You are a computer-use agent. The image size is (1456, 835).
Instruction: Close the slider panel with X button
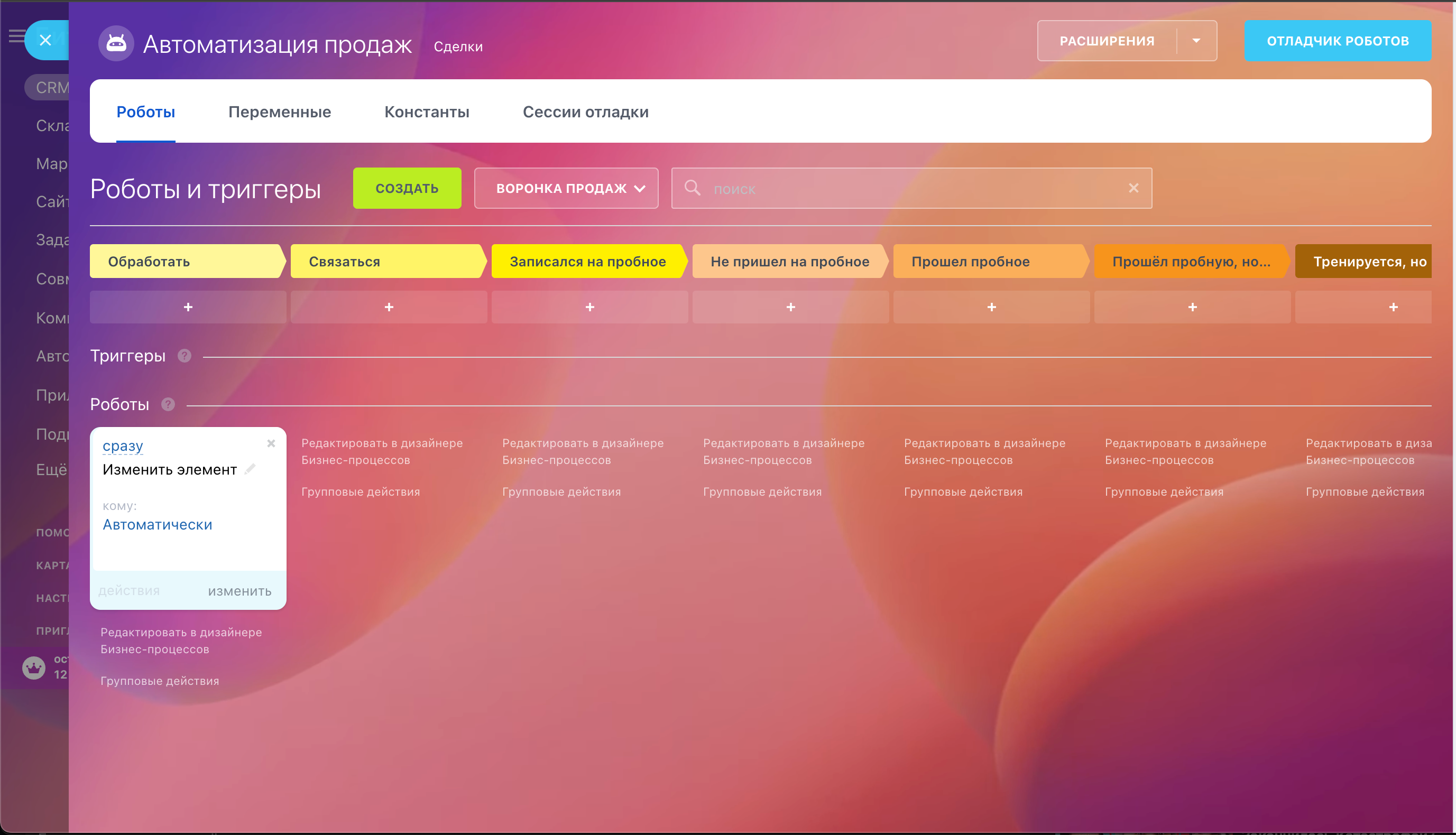45,40
